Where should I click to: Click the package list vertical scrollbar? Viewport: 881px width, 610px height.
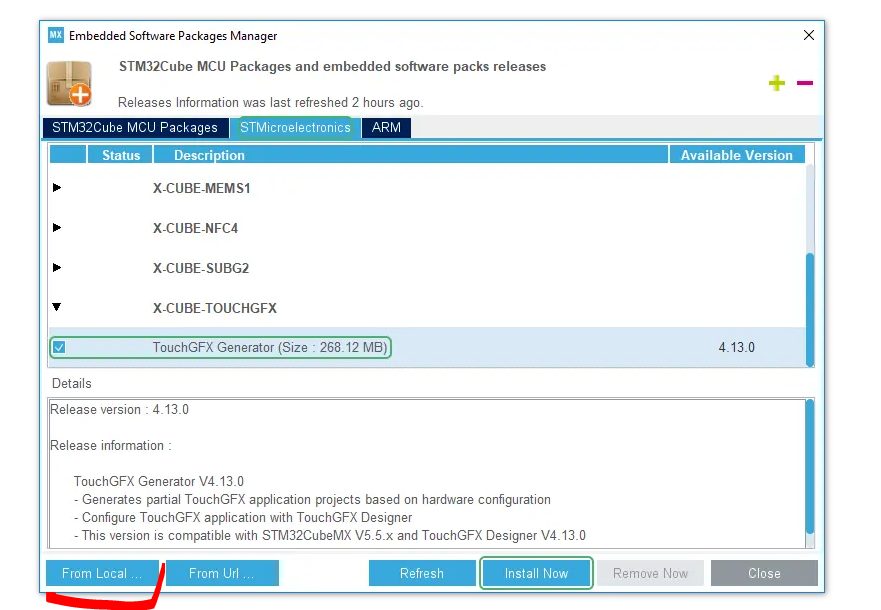tap(810, 310)
